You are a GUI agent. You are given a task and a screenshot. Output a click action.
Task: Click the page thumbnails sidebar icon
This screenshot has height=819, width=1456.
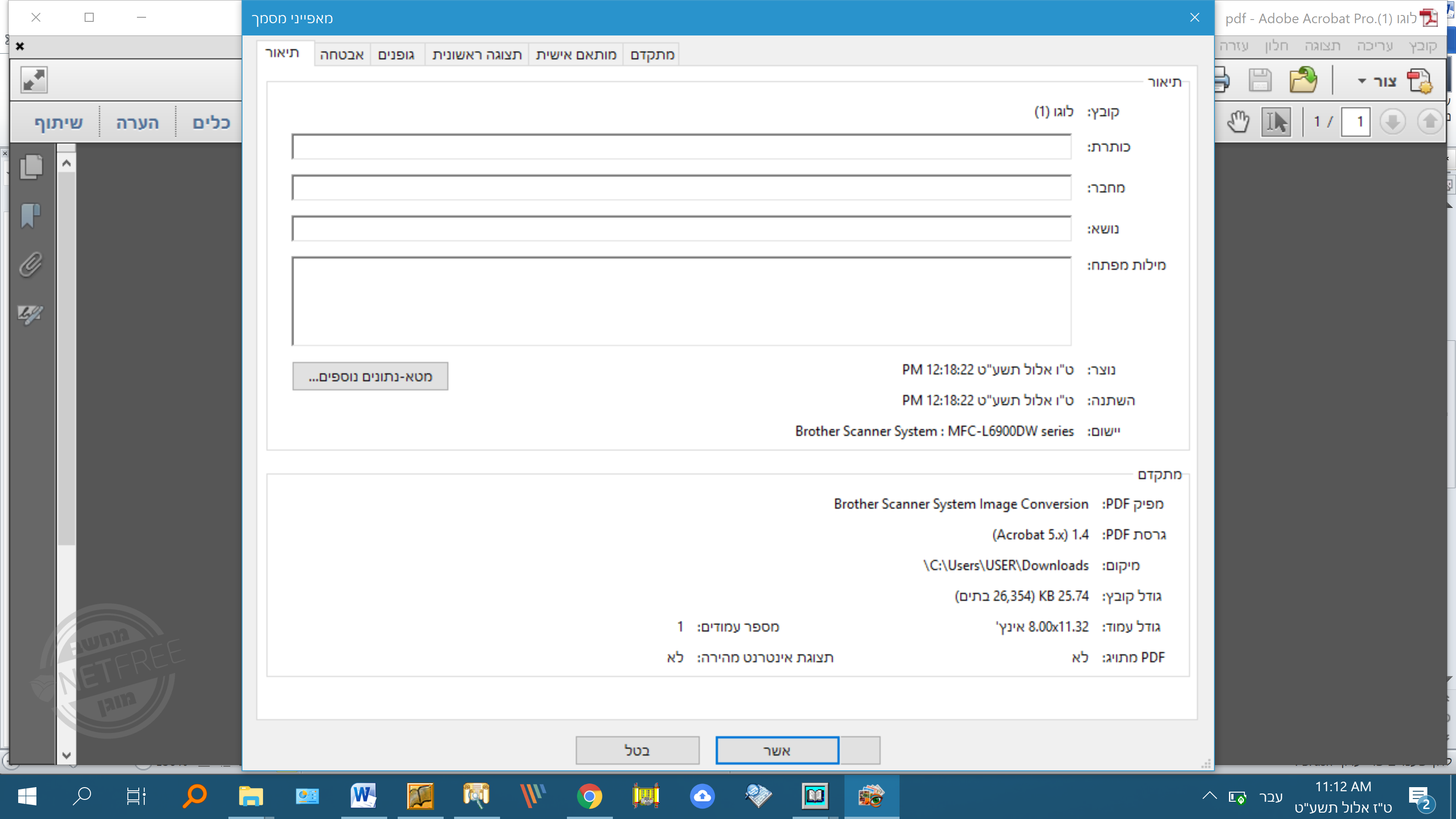tap(31, 167)
